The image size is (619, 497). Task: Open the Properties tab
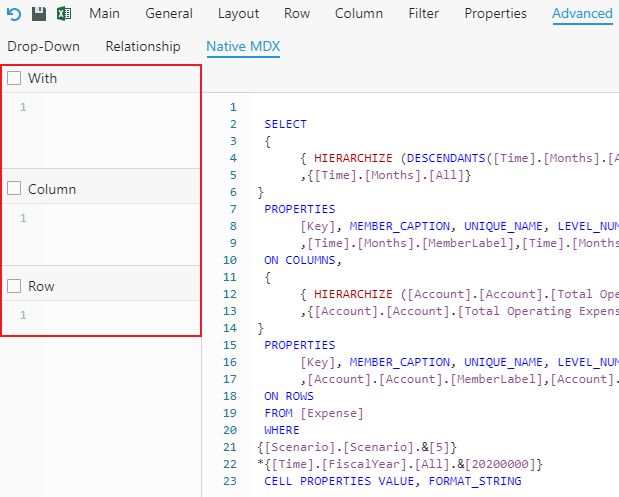tap(495, 14)
